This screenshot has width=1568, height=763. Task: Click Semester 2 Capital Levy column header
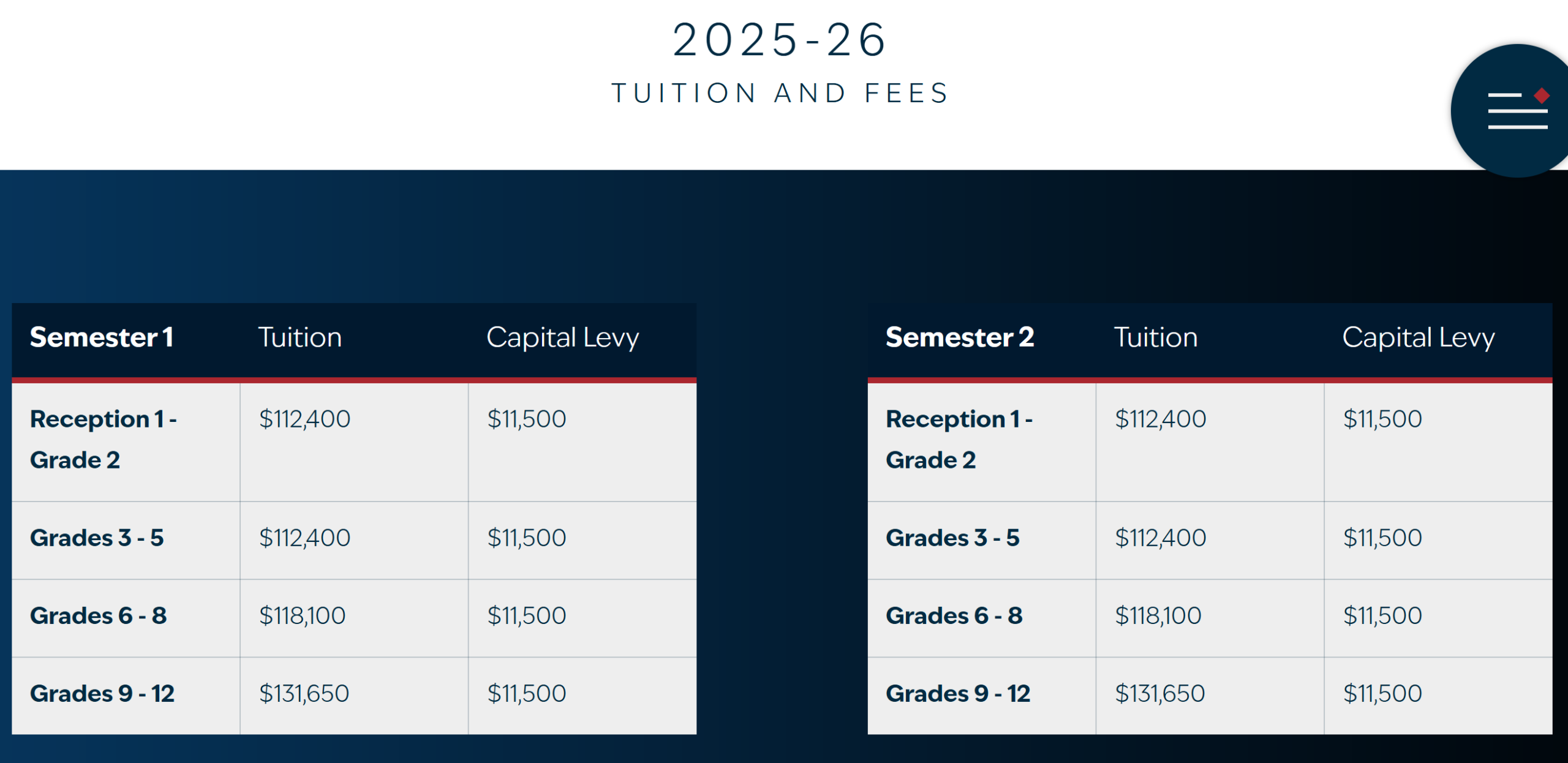1418,337
